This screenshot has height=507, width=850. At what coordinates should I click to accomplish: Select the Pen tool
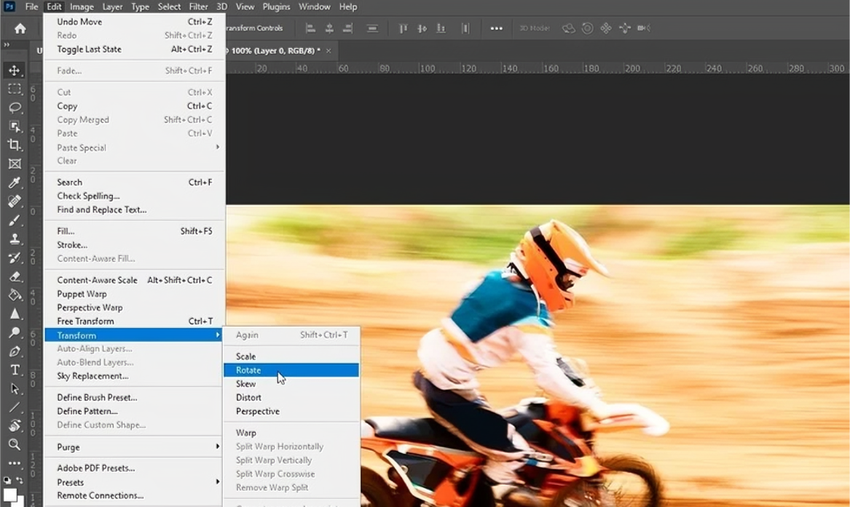point(15,351)
